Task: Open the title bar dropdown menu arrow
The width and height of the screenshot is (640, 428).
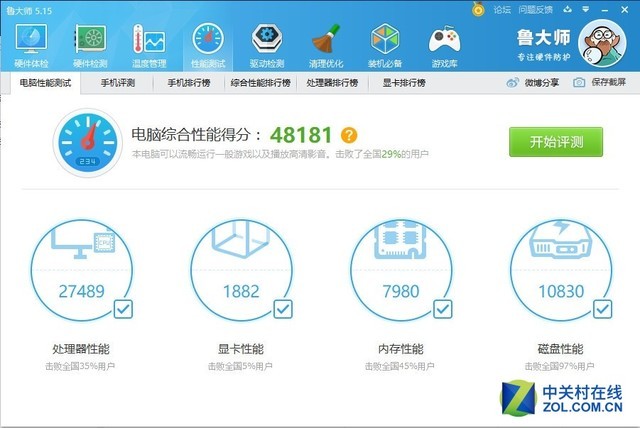Action: (x=586, y=9)
